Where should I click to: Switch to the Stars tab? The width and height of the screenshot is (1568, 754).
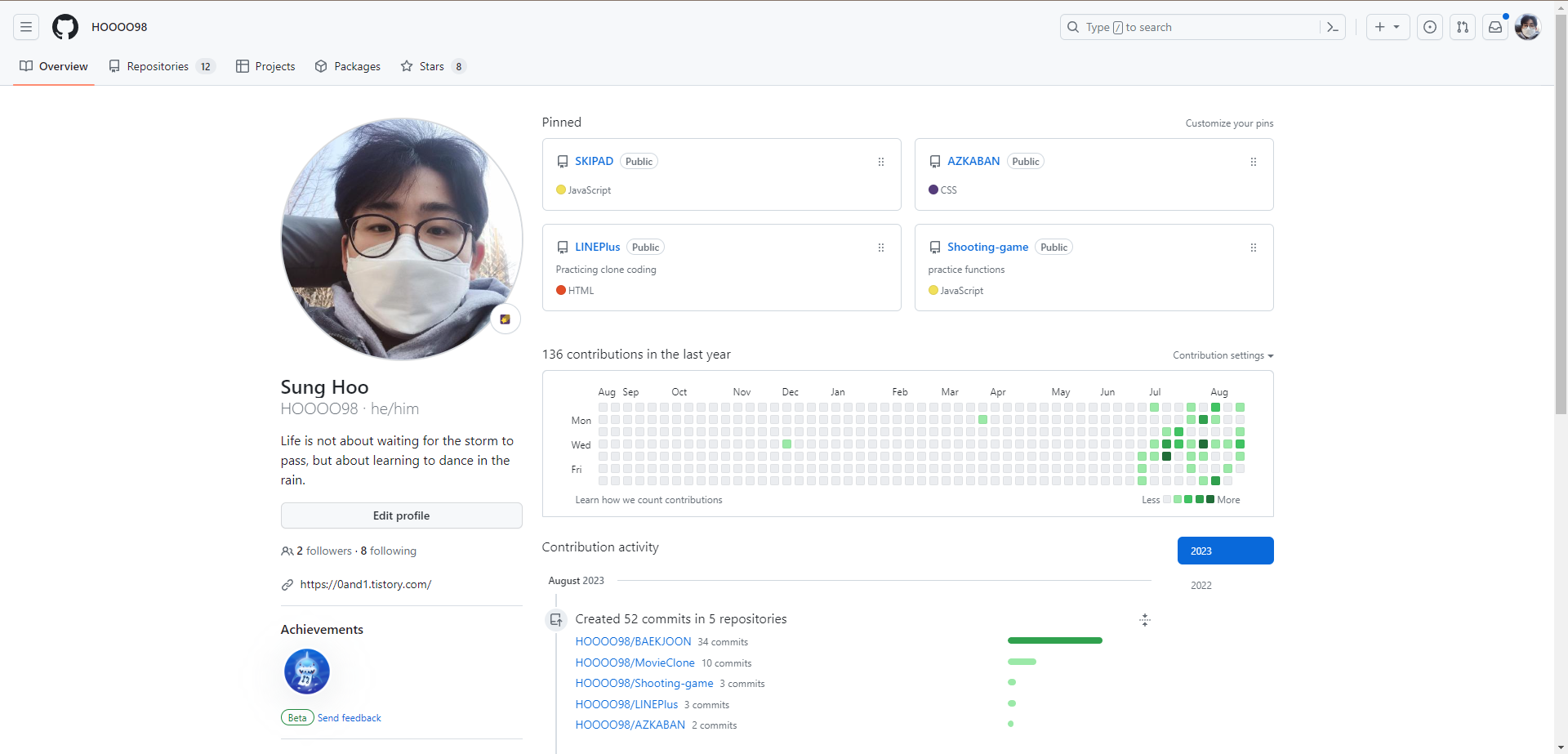click(433, 66)
